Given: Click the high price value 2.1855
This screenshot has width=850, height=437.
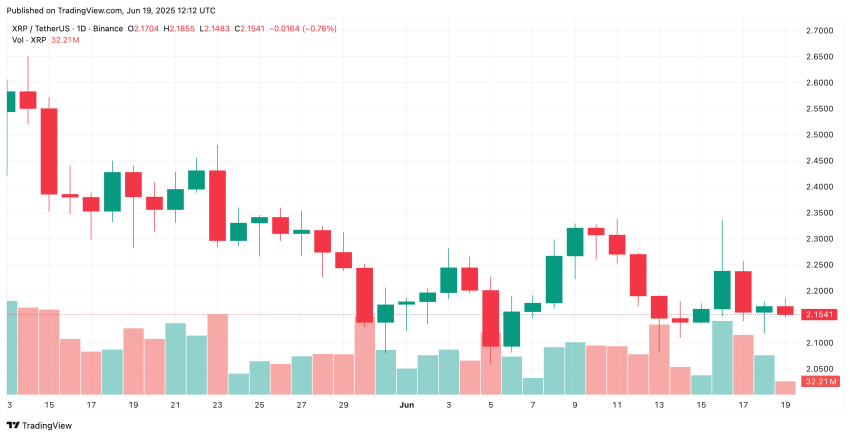Looking at the screenshot, I should point(187,28).
